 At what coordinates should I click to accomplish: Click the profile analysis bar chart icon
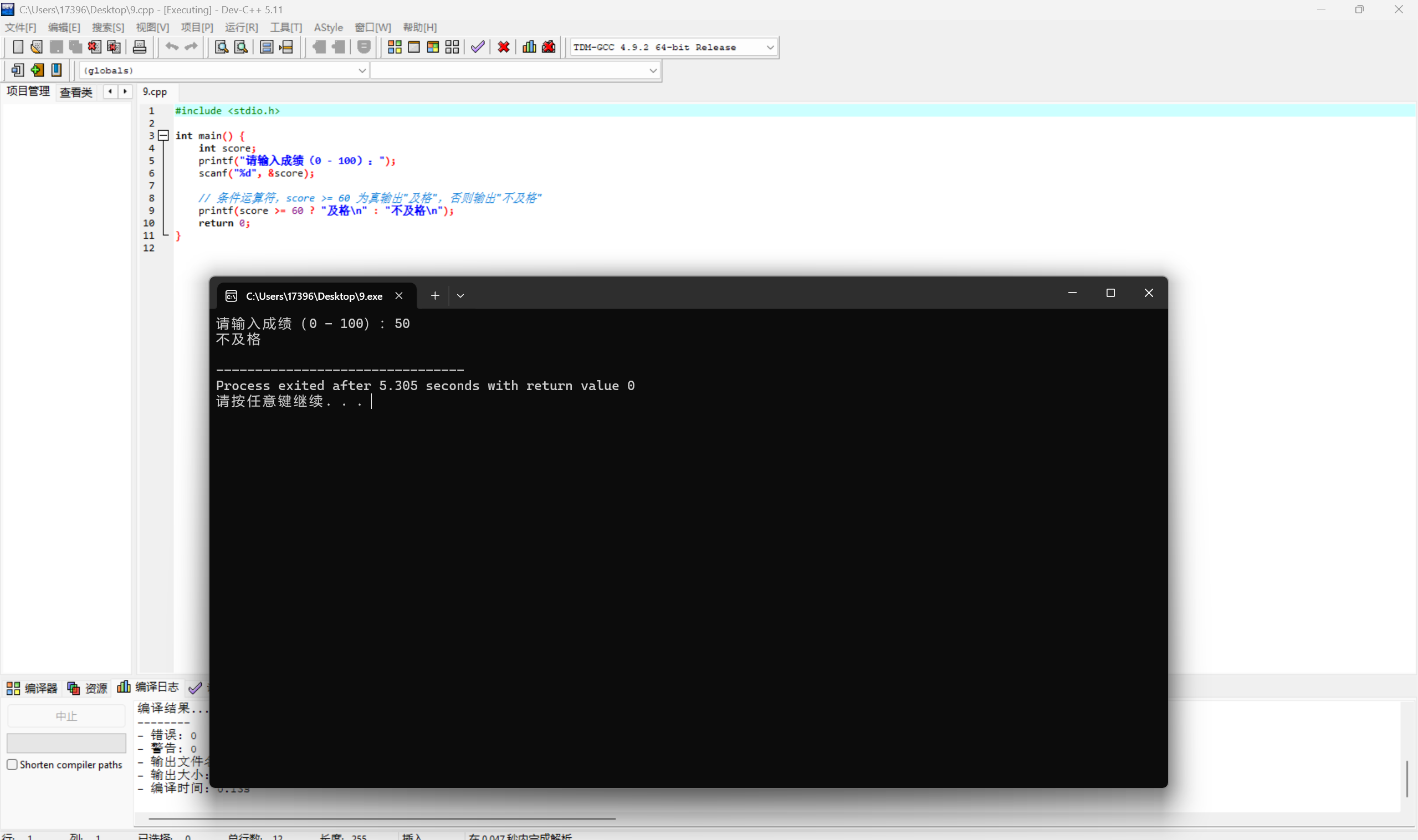tap(529, 47)
